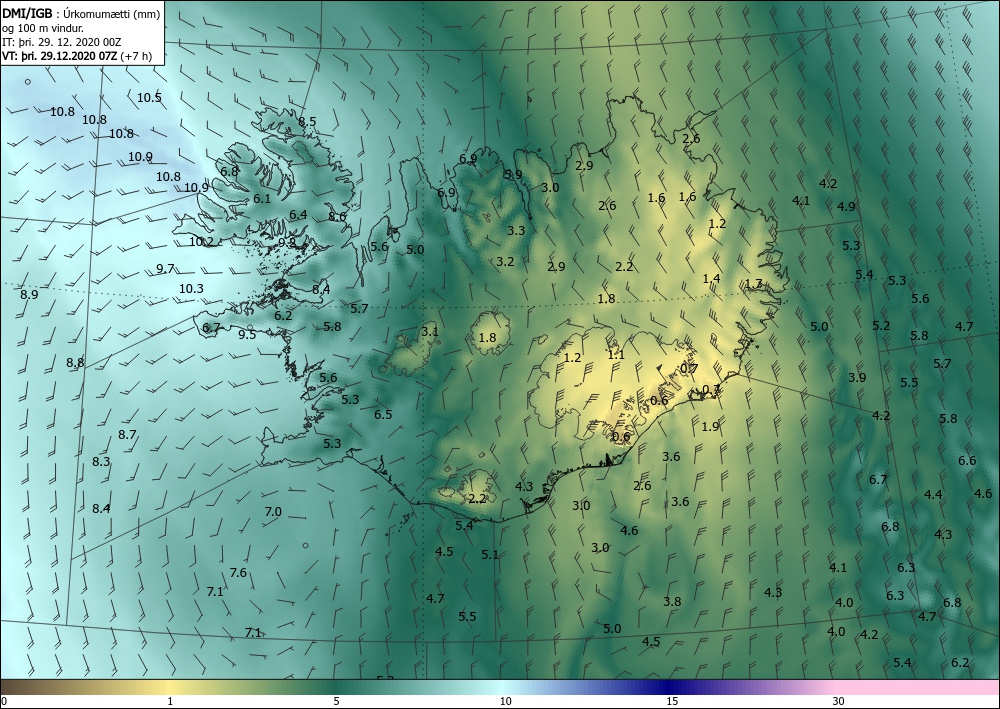Select the 10.2 value label
Image resolution: width=1000 pixels, height=709 pixels.
click(202, 242)
